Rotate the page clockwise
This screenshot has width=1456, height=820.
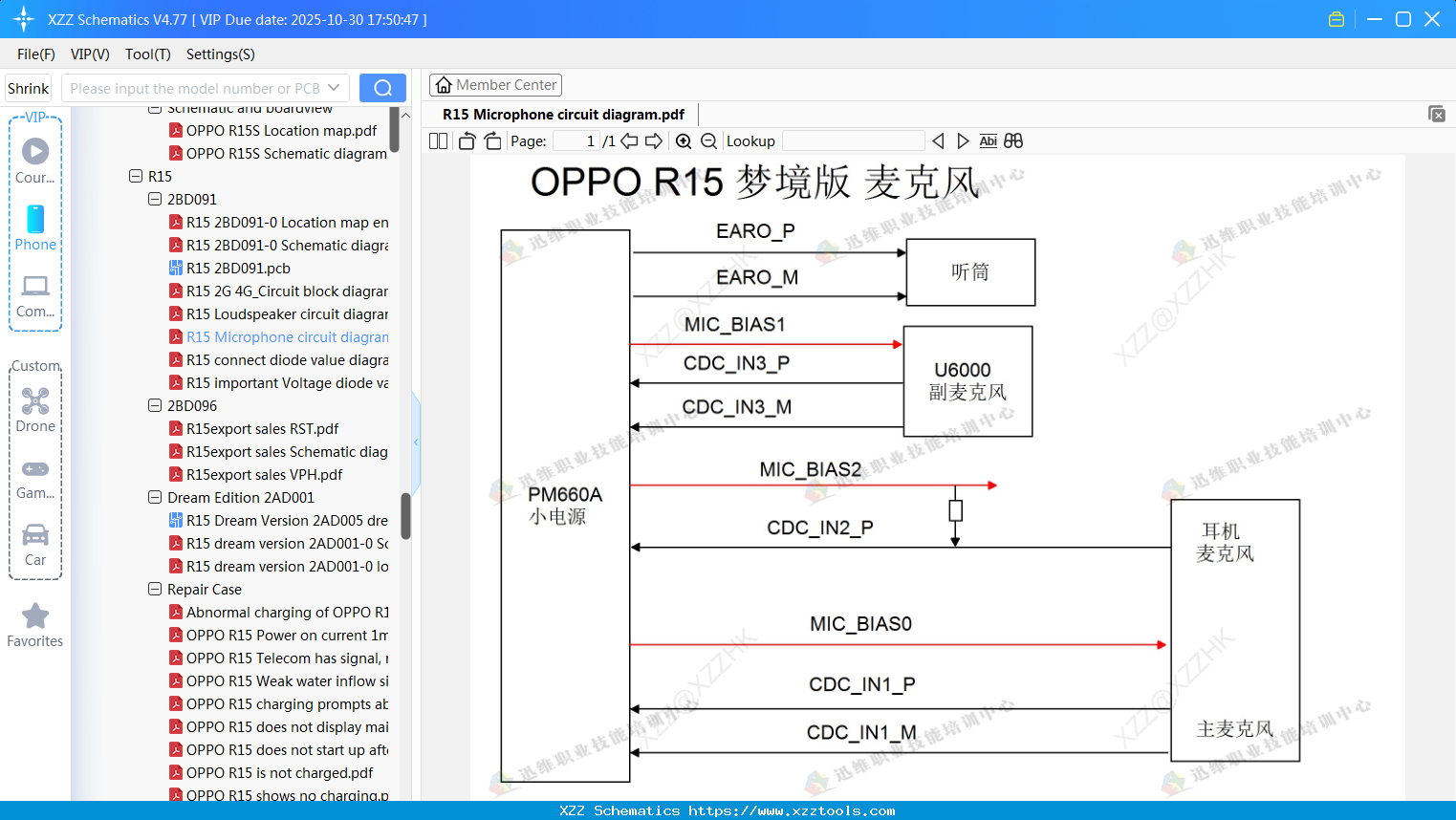(492, 140)
